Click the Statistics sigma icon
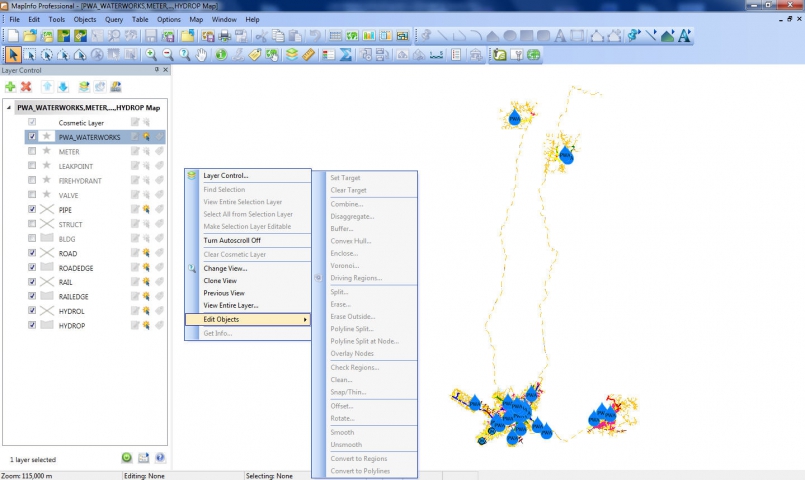805x480 pixels. coord(346,54)
